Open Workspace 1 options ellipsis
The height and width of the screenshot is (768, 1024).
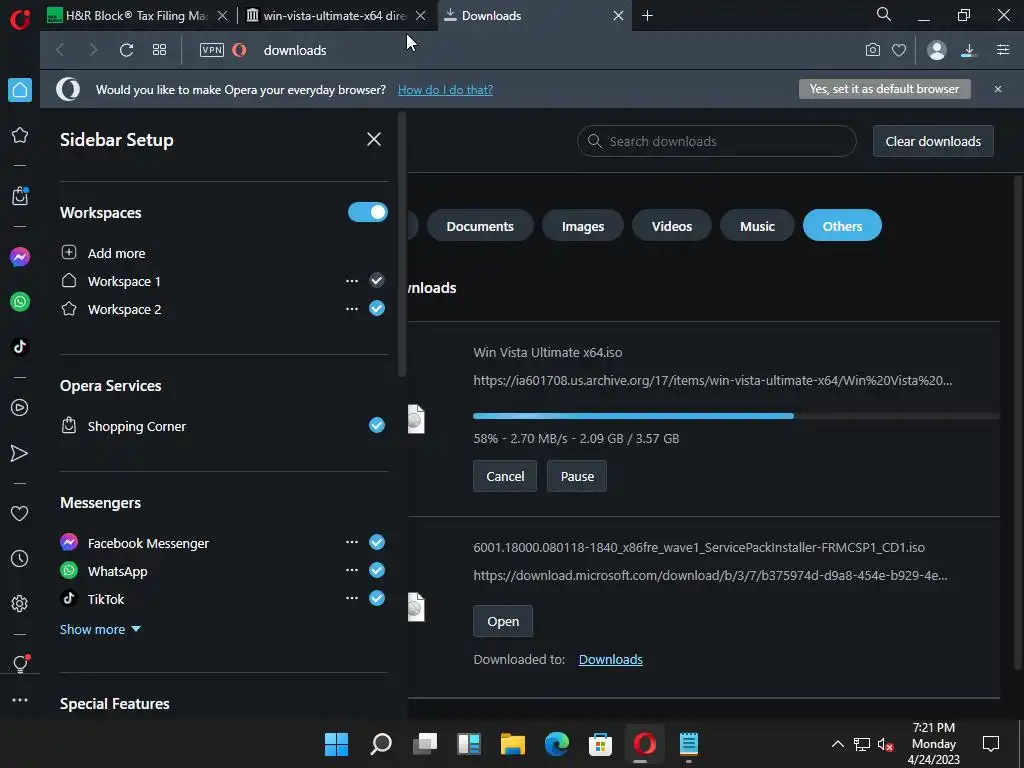(352, 281)
